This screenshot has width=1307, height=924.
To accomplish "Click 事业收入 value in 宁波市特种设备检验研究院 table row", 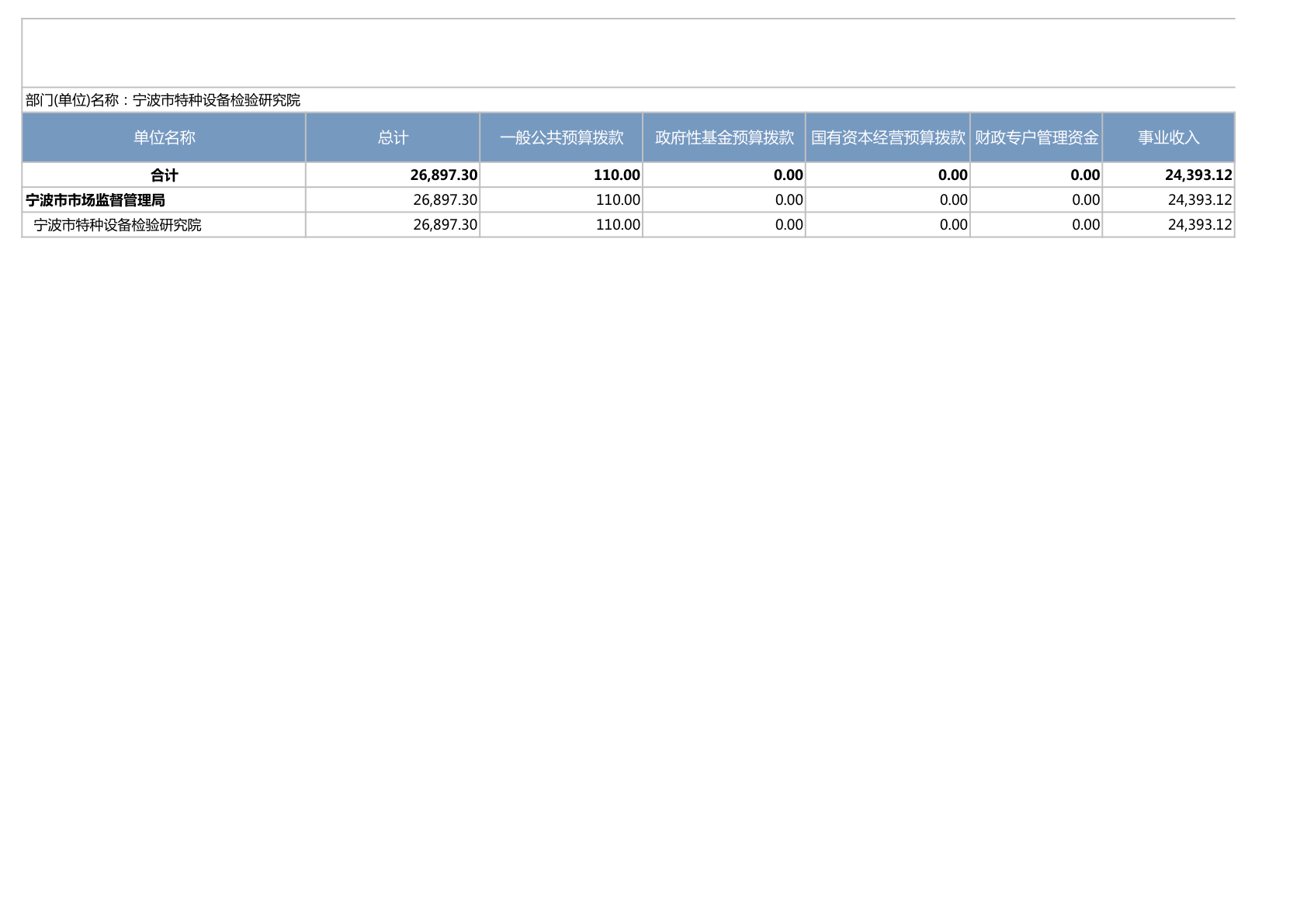I will [1200, 225].
